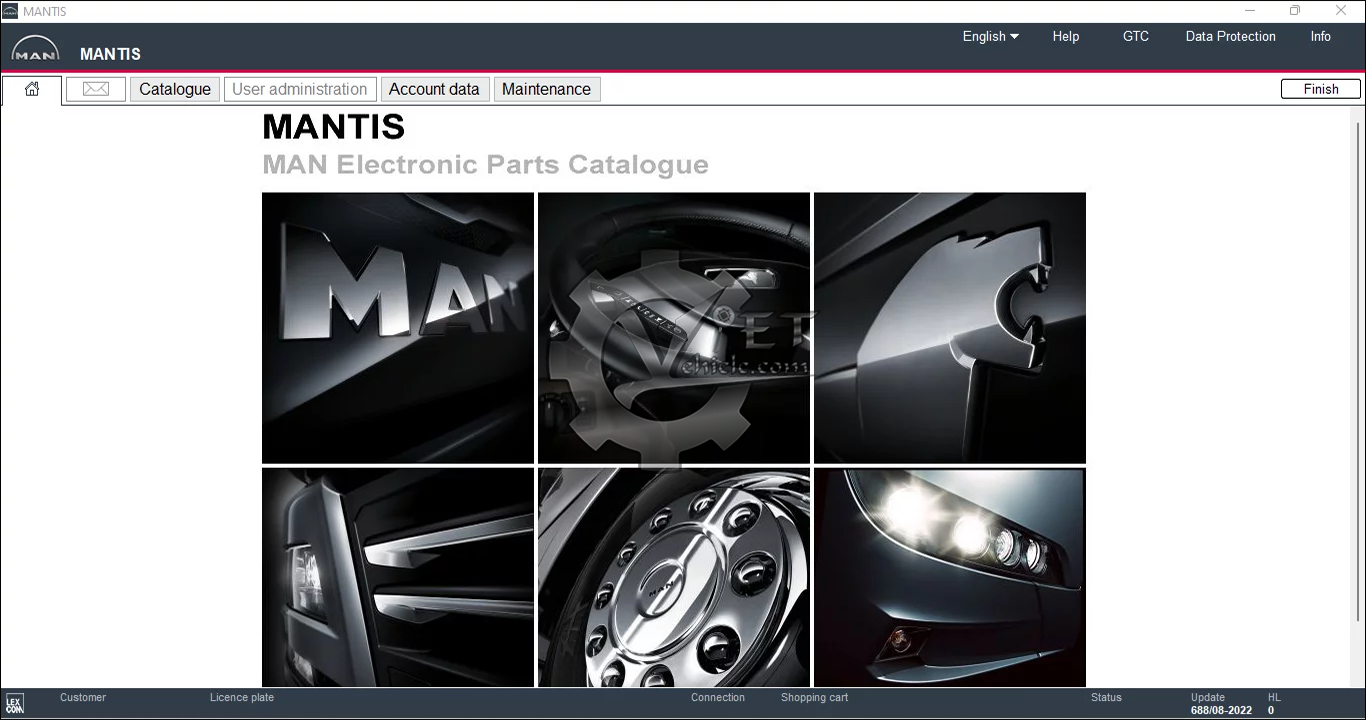Click the MAN logo in header

[x=36, y=50]
